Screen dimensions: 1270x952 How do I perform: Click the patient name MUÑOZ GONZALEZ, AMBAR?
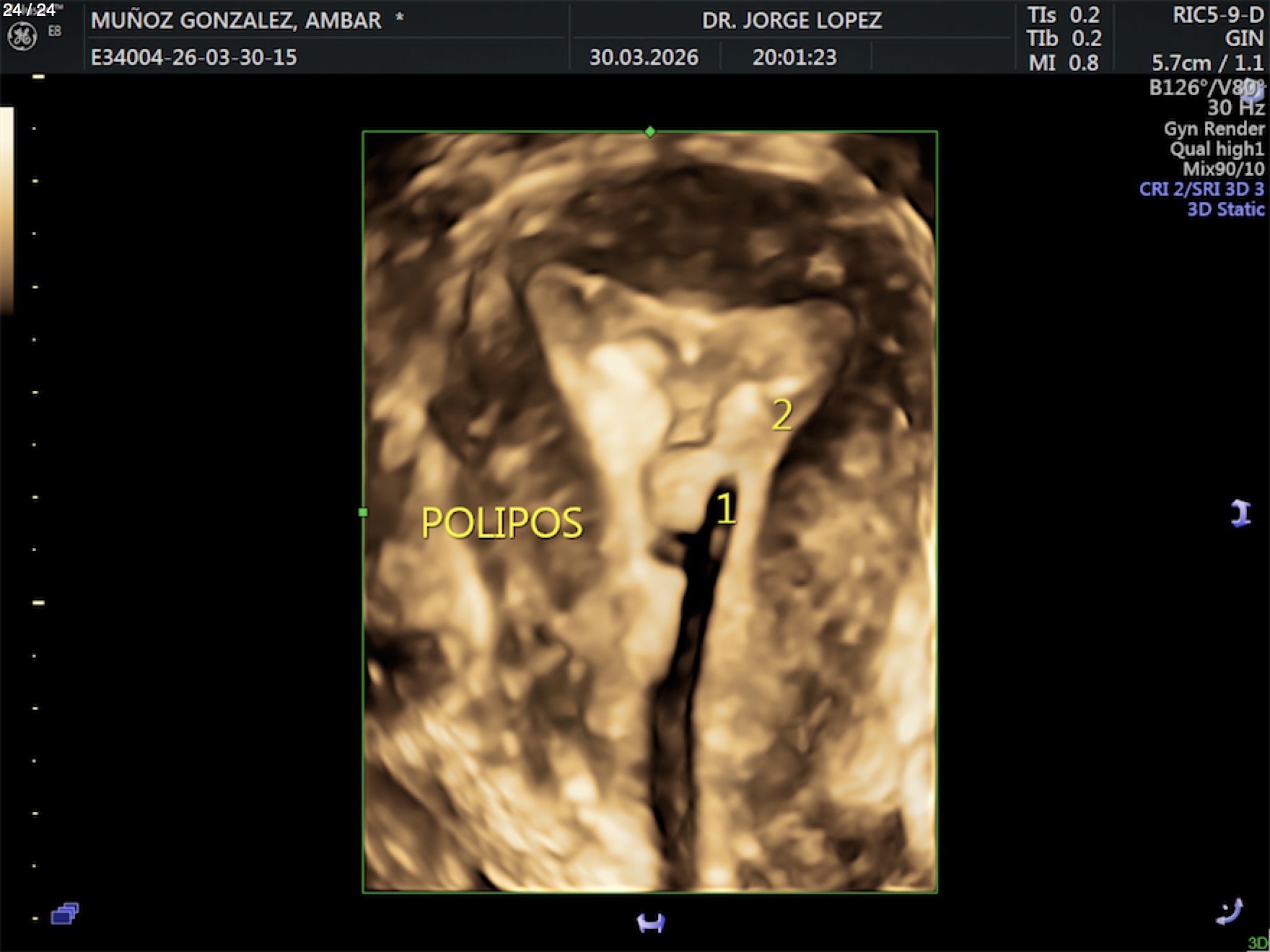click(236, 20)
